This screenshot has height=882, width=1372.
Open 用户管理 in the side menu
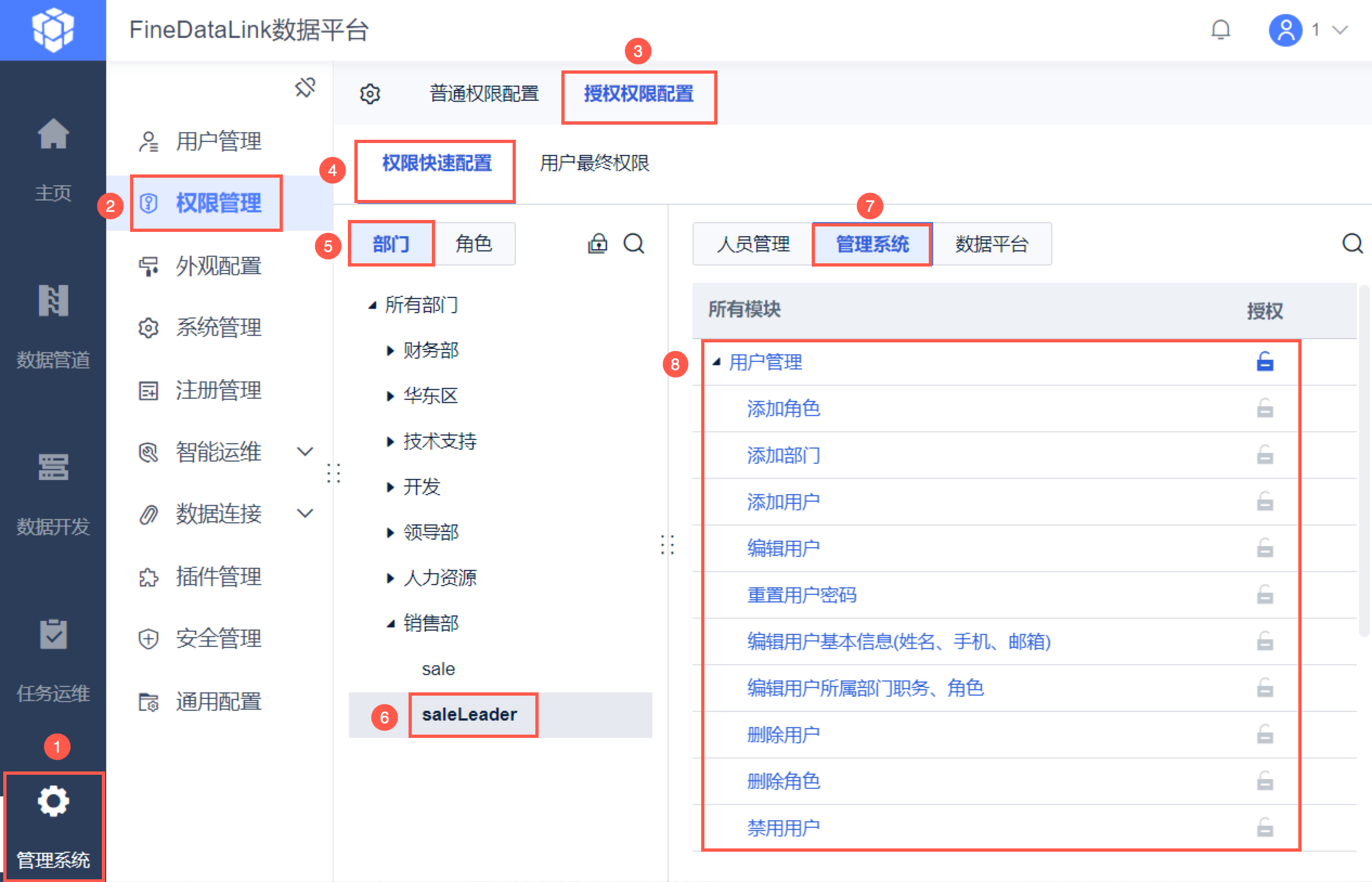click(218, 141)
